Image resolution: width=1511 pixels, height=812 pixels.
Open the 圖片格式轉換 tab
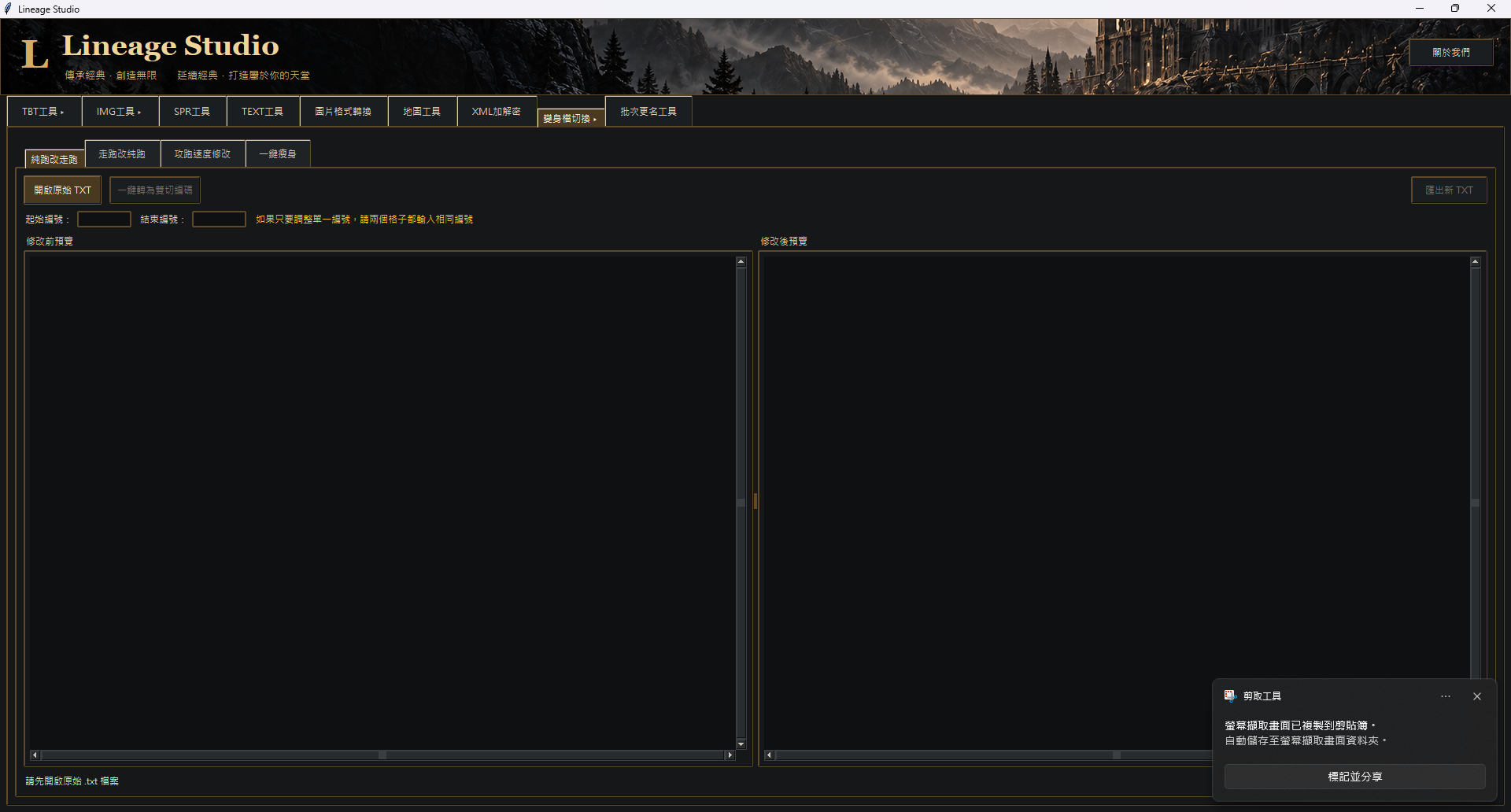pyautogui.click(x=343, y=112)
